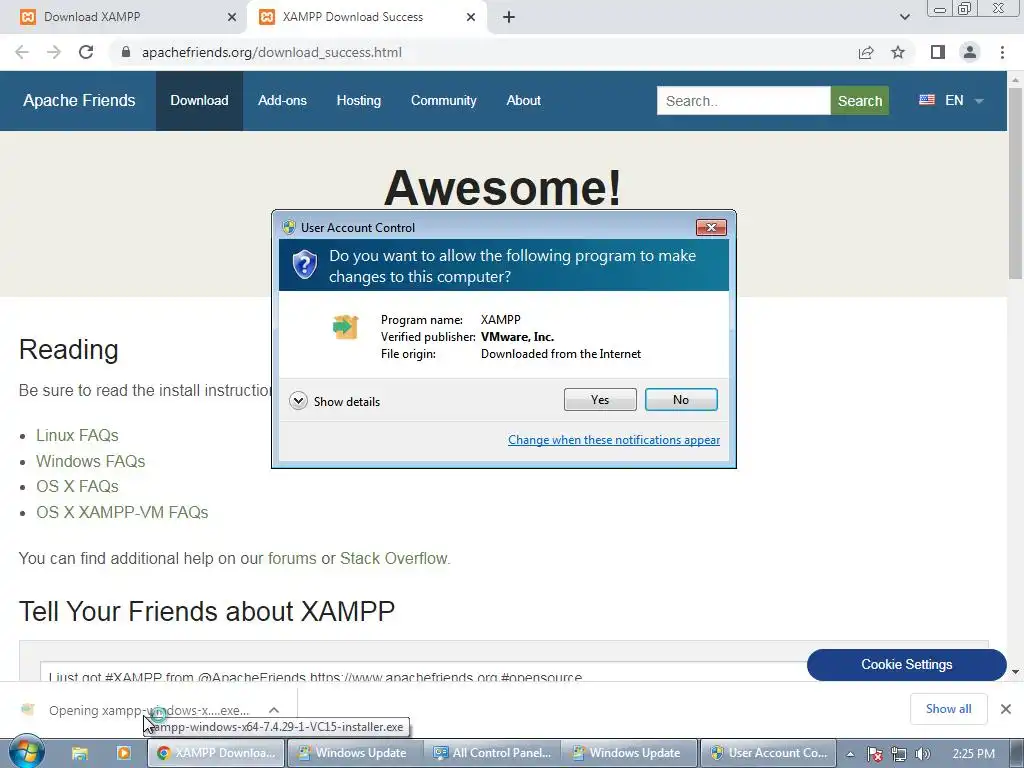Click the green Search button
The height and width of the screenshot is (768, 1024).
(x=859, y=101)
